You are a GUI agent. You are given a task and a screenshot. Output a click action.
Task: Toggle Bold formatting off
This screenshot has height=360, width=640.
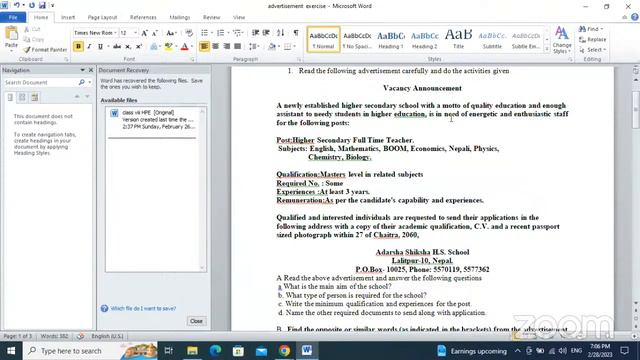pyautogui.click(x=78, y=47)
